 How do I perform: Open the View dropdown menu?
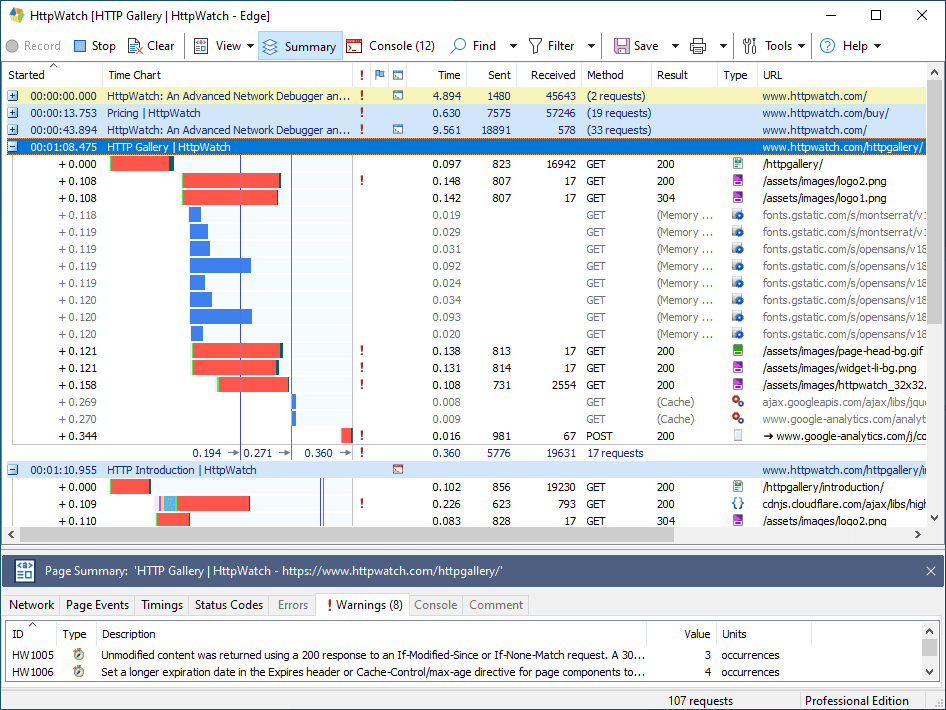[x=223, y=46]
